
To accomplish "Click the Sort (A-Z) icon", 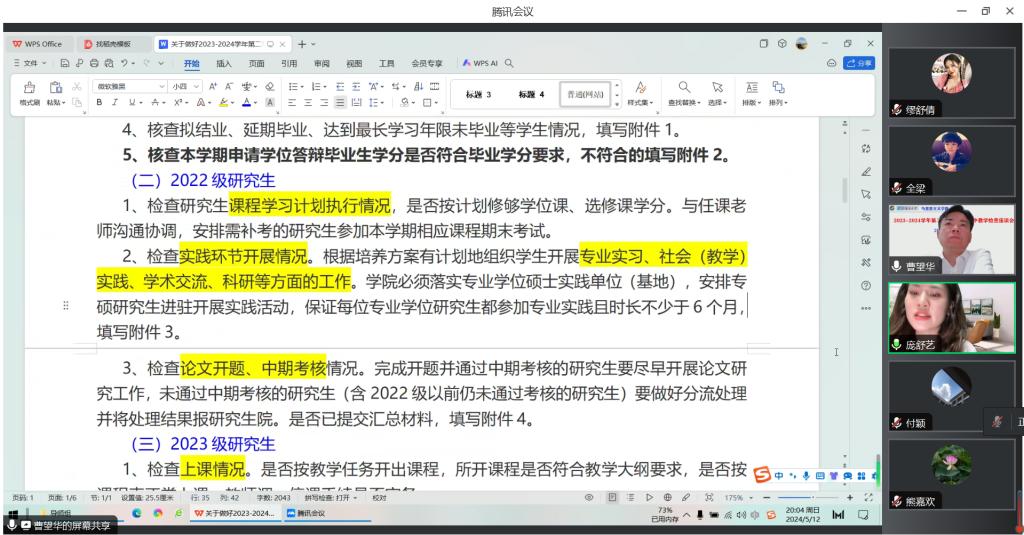I will tap(419, 86).
